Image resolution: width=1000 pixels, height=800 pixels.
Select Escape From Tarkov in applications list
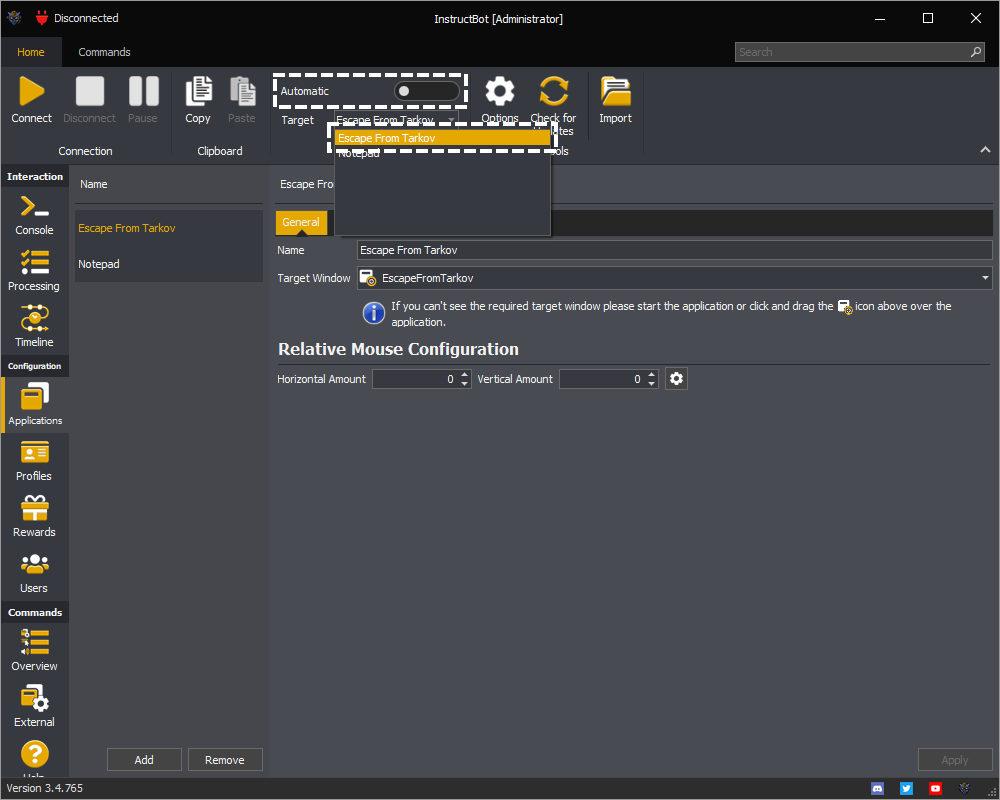[169, 228]
